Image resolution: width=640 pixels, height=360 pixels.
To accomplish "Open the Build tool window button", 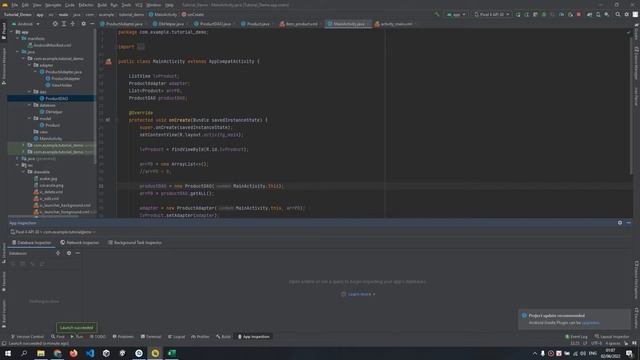I will (x=223, y=337).
